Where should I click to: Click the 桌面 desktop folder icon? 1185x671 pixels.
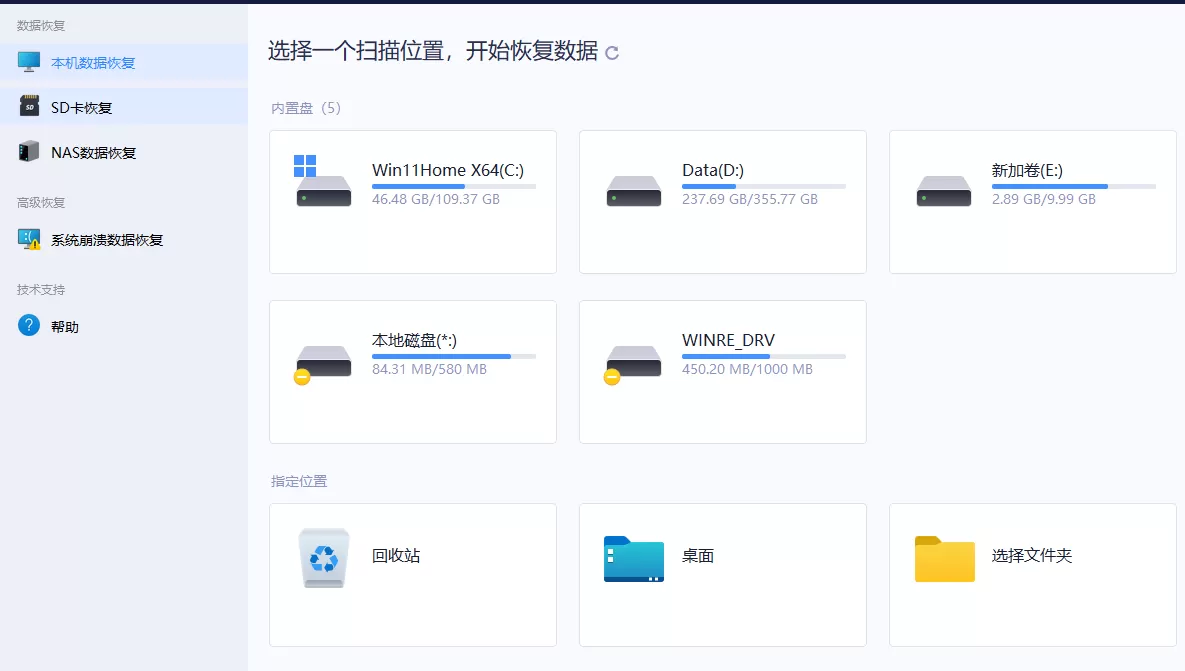point(633,558)
